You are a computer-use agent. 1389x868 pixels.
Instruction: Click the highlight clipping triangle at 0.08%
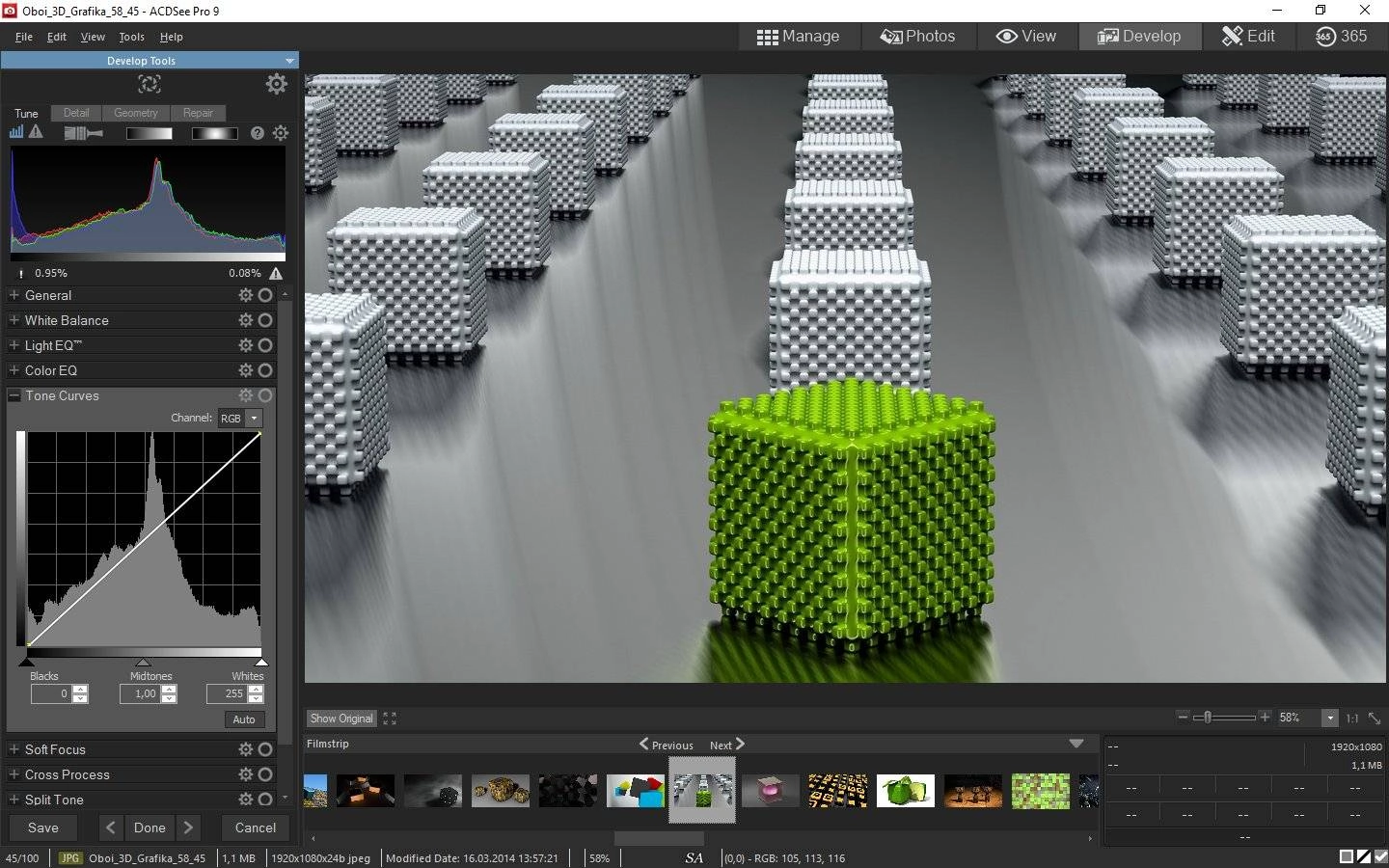coord(276,273)
